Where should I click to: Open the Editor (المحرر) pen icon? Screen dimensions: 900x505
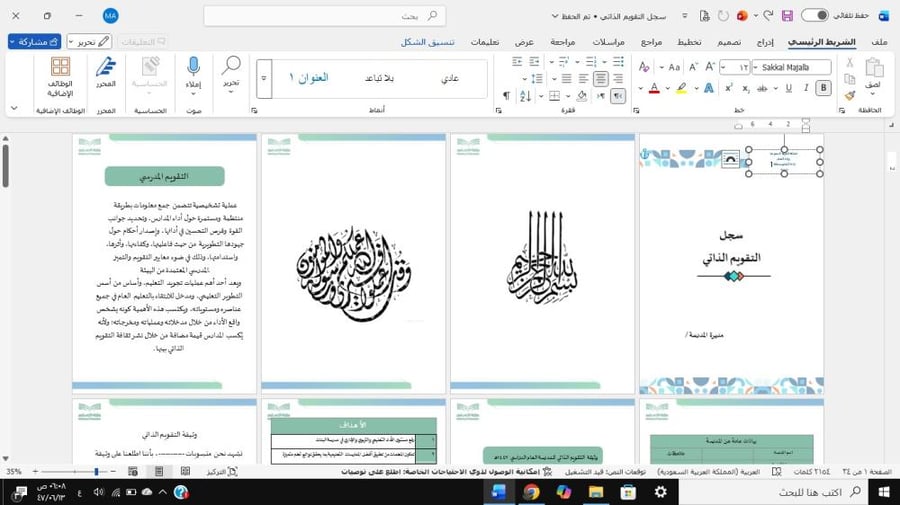point(106,67)
